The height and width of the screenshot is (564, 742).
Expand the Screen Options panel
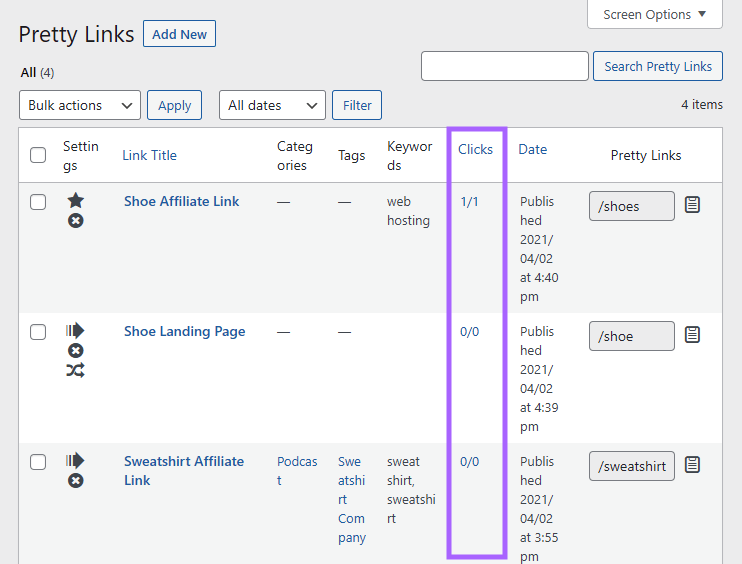pyautogui.click(x=655, y=15)
